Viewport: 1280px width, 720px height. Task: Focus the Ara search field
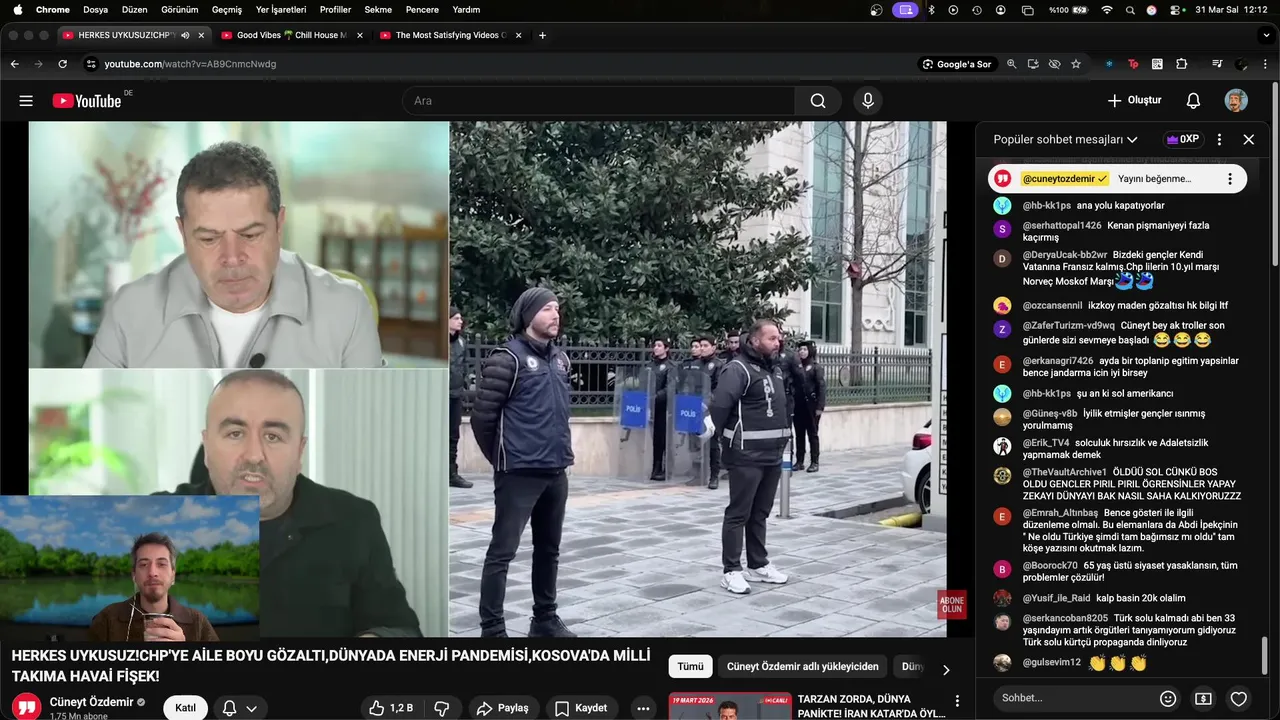click(x=598, y=101)
